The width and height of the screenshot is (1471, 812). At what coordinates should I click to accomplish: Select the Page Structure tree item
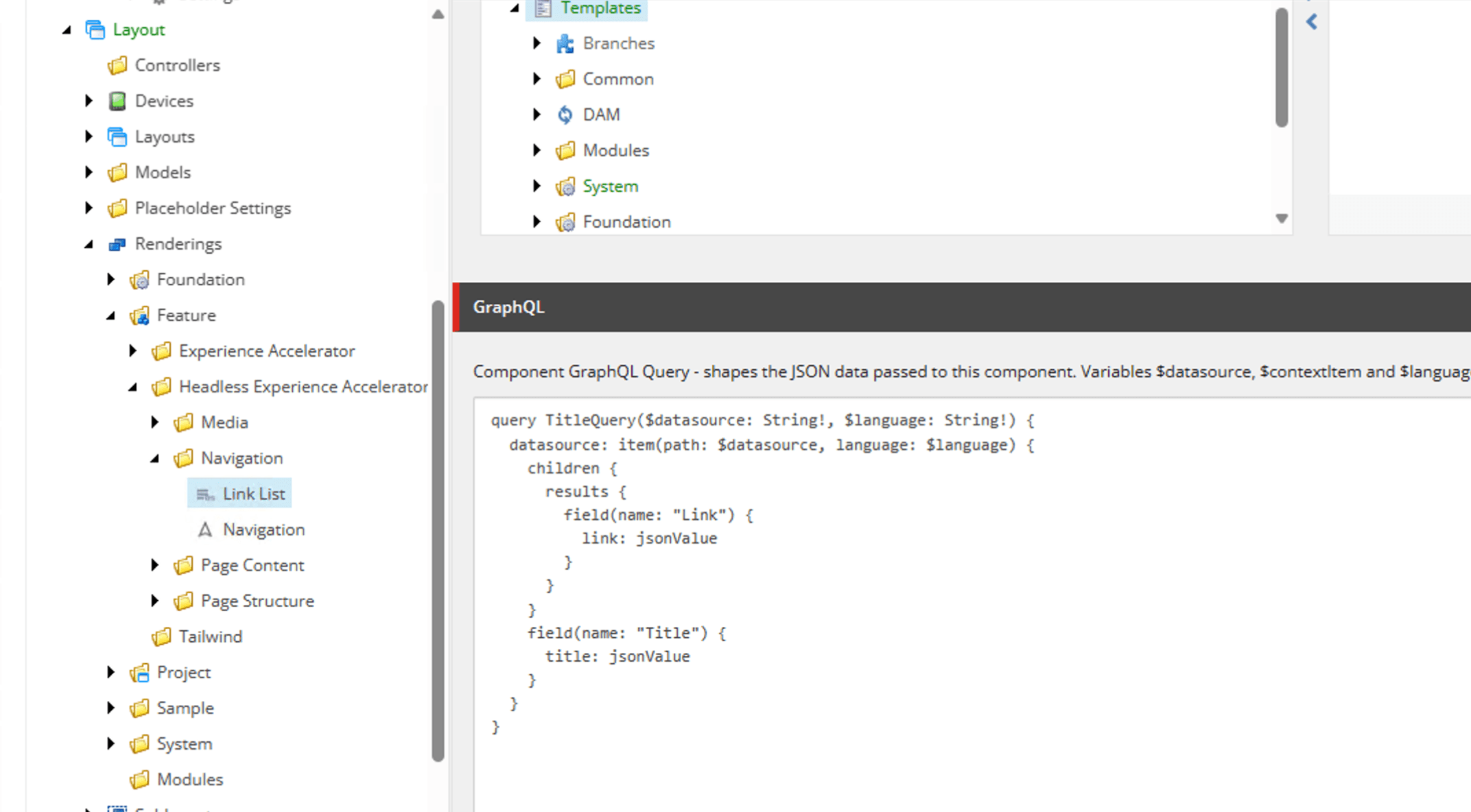click(x=257, y=601)
